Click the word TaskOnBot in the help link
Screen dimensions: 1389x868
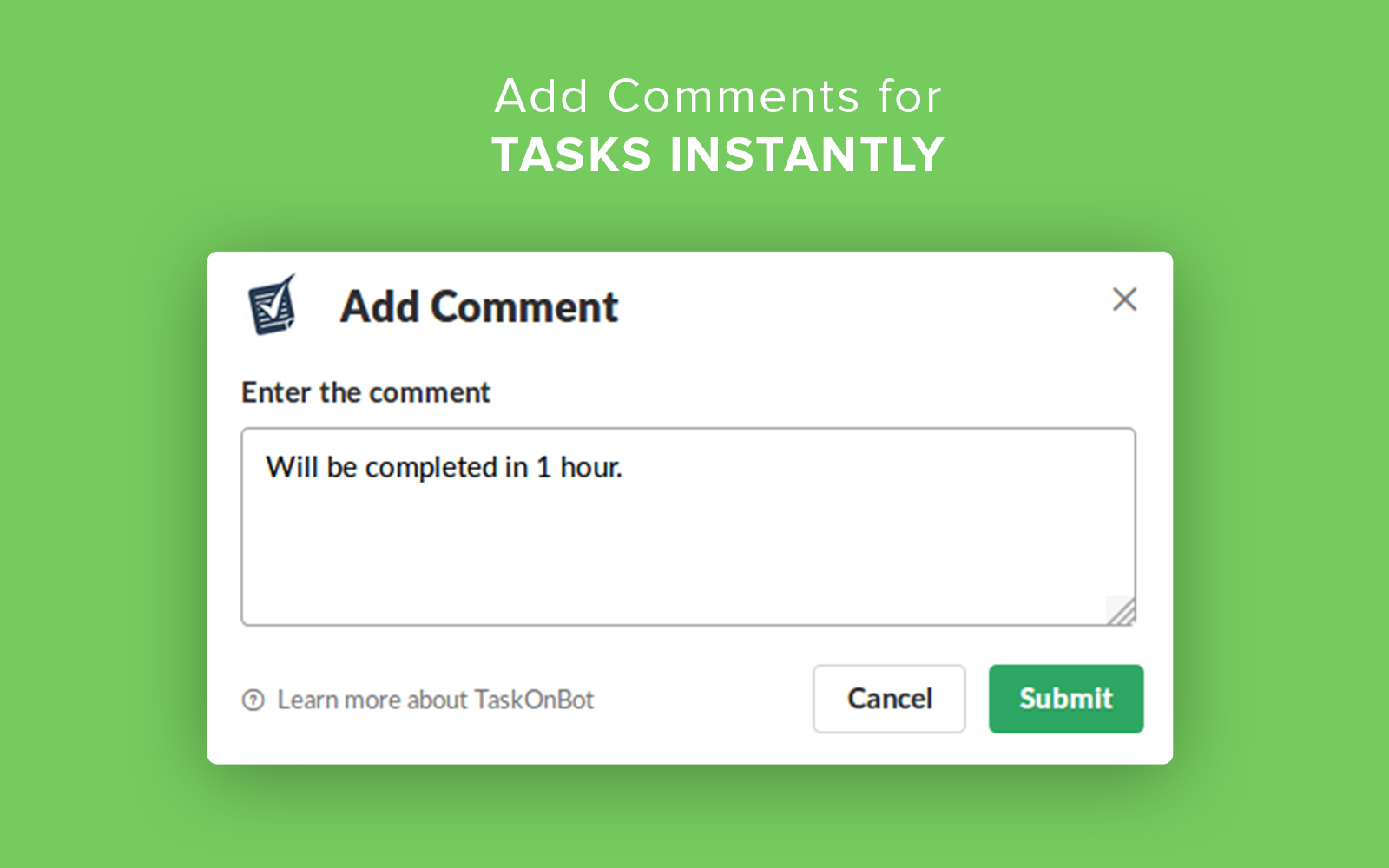[534, 700]
